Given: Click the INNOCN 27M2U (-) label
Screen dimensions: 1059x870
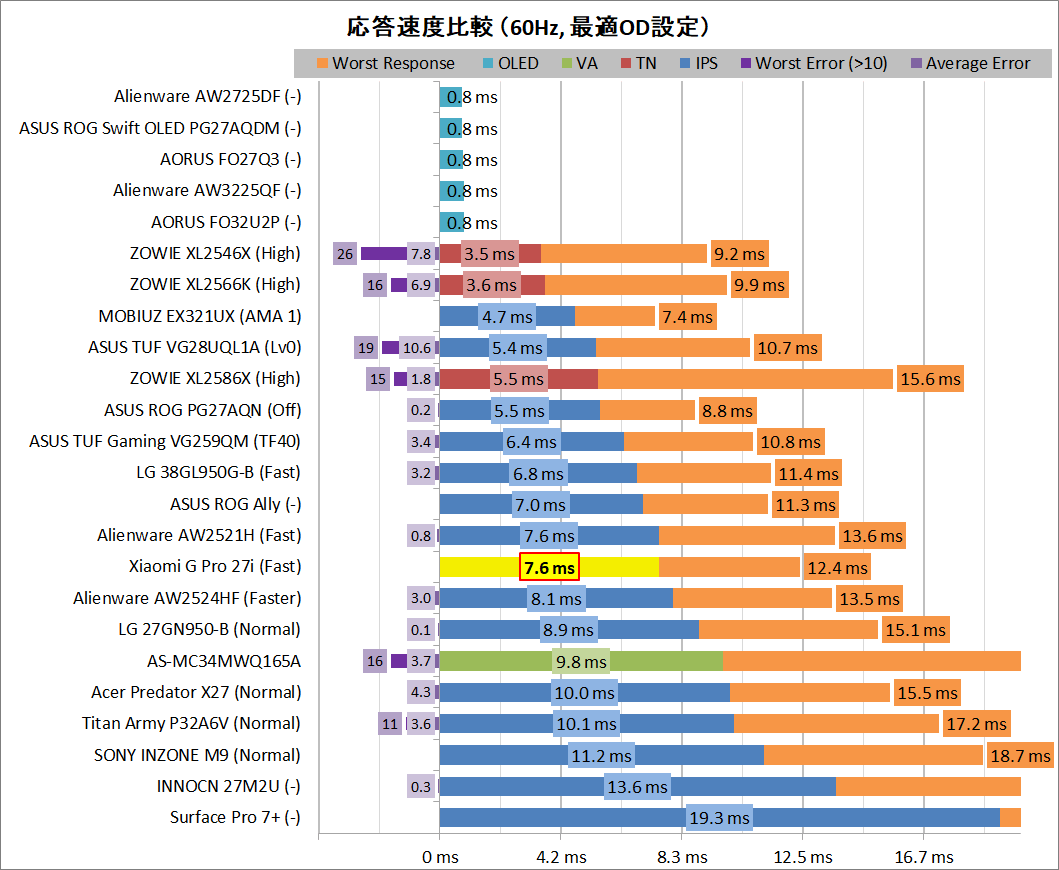Looking at the screenshot, I should click(x=228, y=786).
